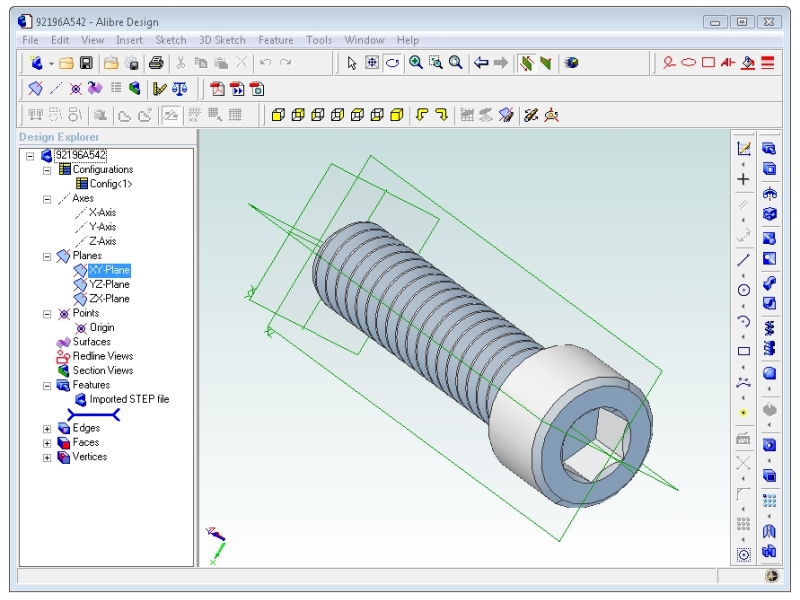Screen dimensions: 800x600
Task: Click the first red PDF publish icon
Action: coord(217,89)
